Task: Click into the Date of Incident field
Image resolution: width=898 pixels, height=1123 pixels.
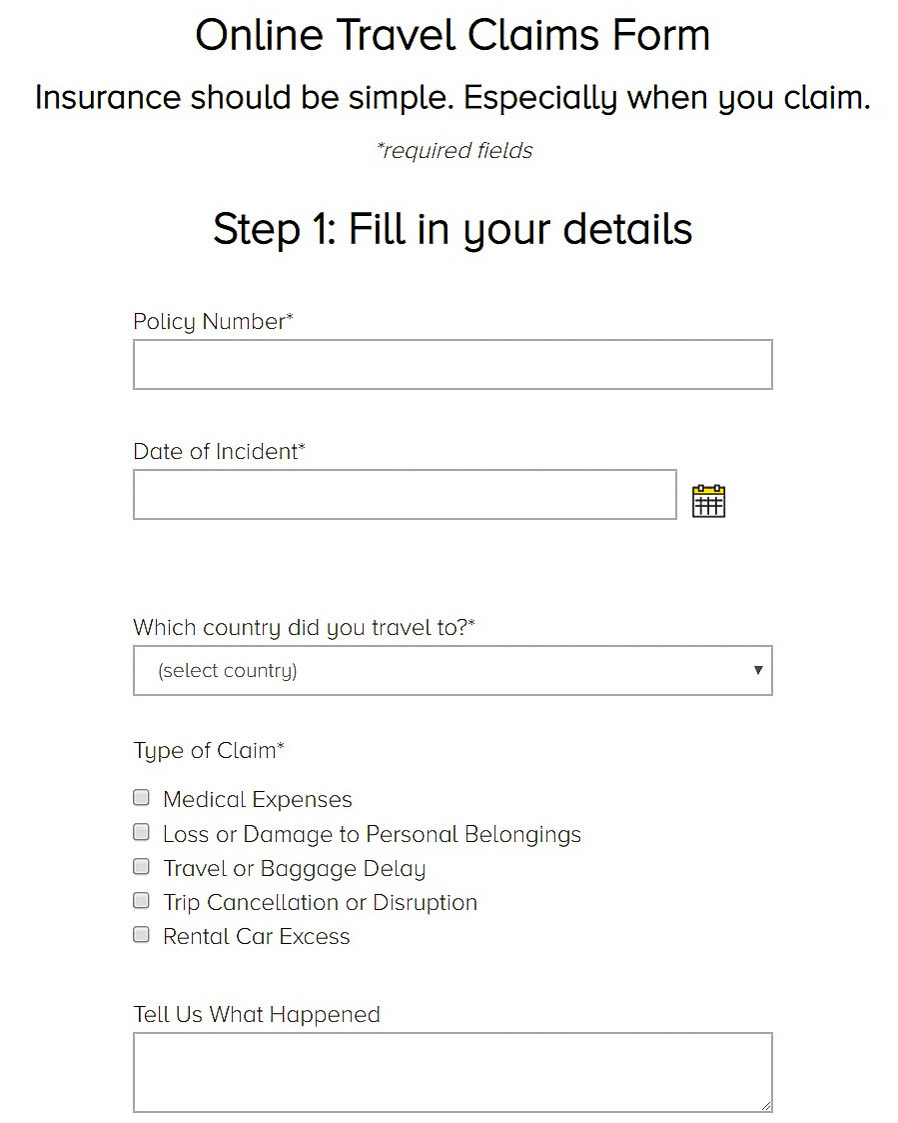Action: point(405,495)
